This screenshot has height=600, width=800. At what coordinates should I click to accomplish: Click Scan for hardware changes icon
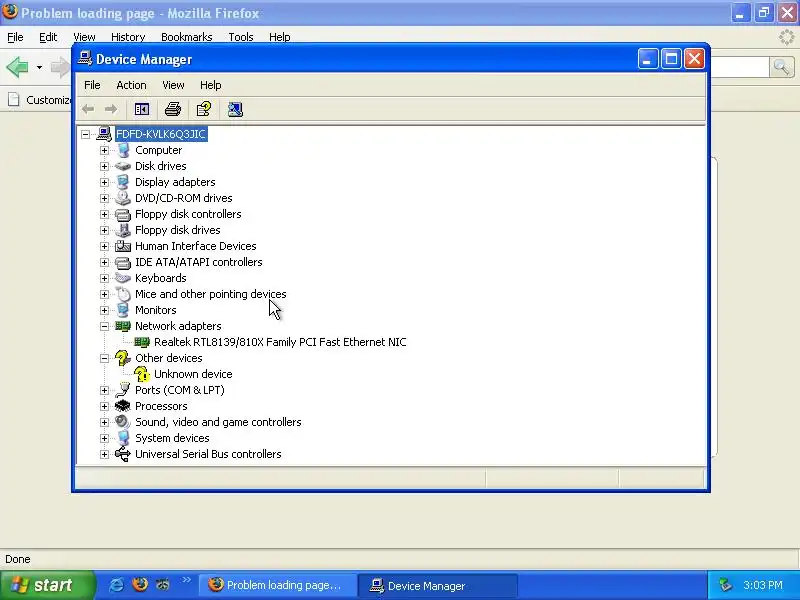[x=235, y=109]
